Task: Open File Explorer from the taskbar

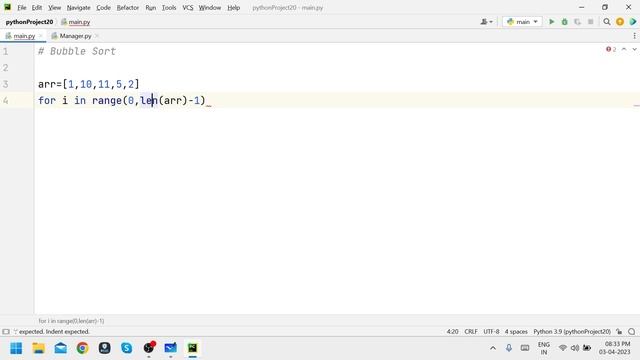Action: click(38, 348)
